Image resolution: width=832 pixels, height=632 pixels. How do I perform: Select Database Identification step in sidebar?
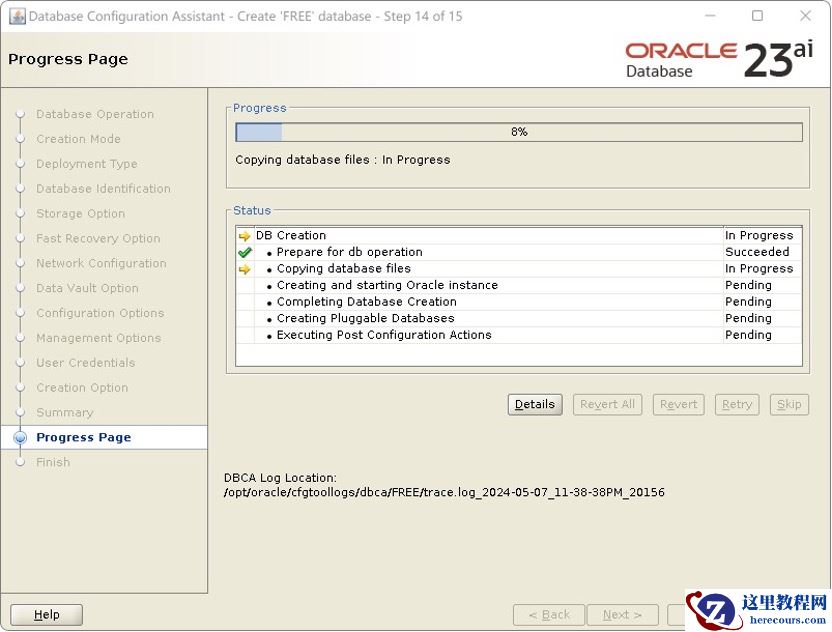[103, 189]
